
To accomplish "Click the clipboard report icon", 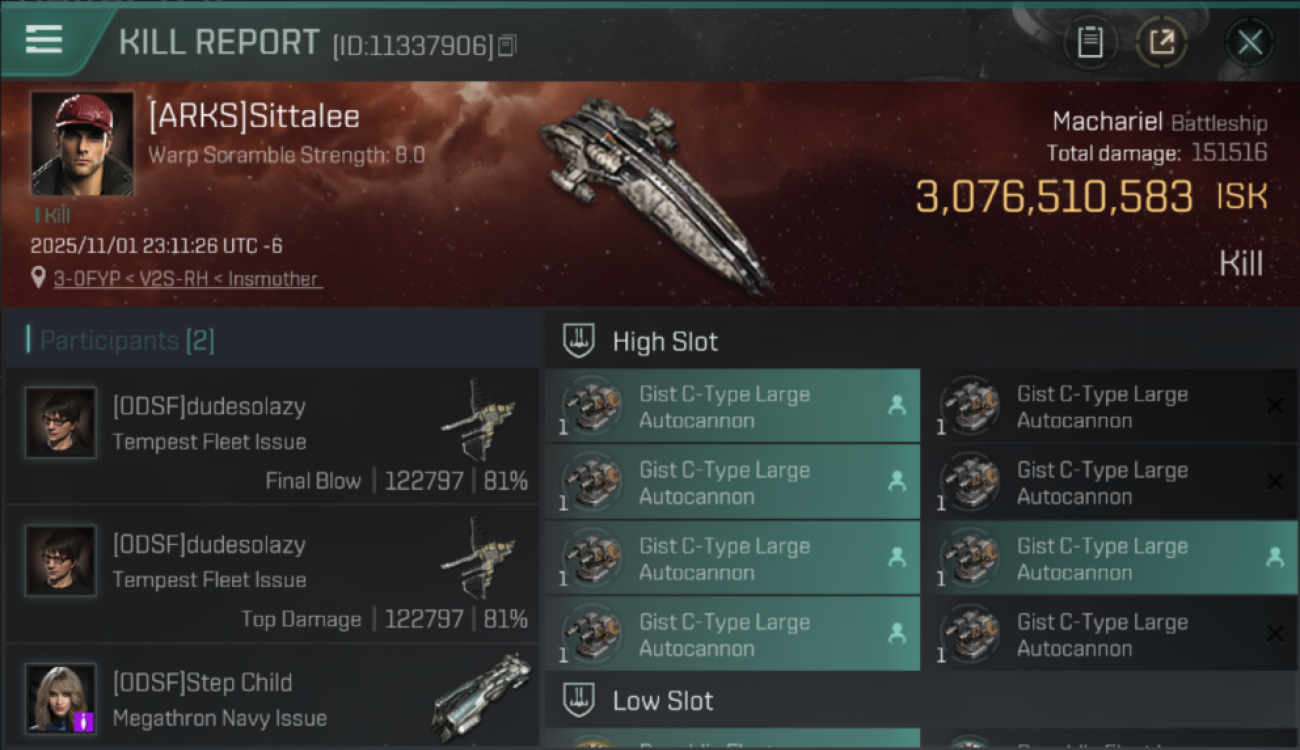I will [1090, 42].
